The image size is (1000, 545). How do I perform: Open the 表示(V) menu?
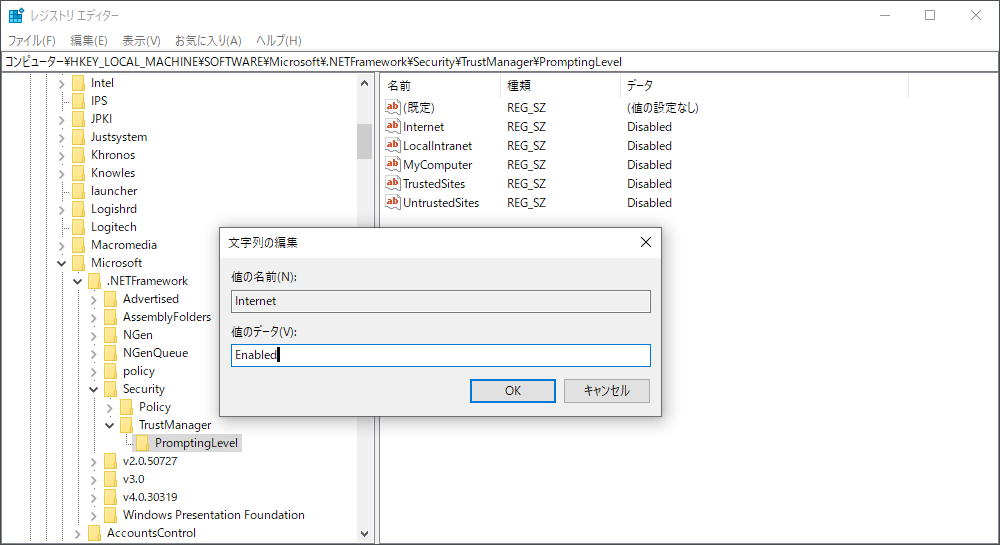click(x=141, y=41)
